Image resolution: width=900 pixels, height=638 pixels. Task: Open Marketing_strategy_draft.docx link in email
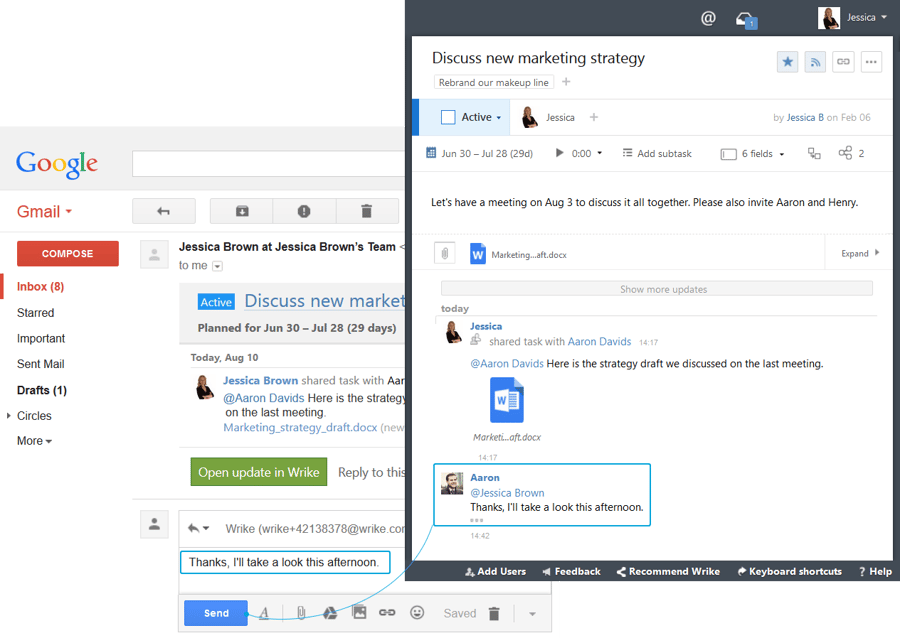pos(300,427)
